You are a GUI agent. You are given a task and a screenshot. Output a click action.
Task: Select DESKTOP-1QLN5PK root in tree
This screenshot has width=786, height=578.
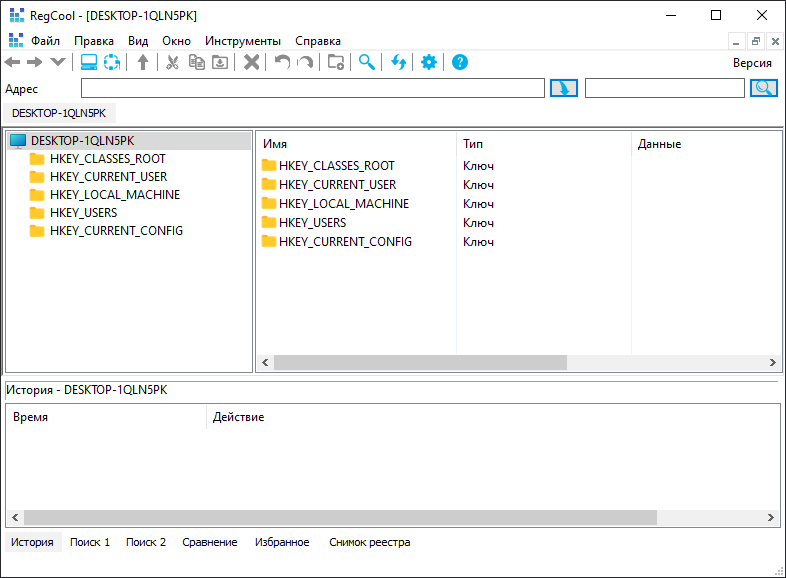(x=83, y=141)
